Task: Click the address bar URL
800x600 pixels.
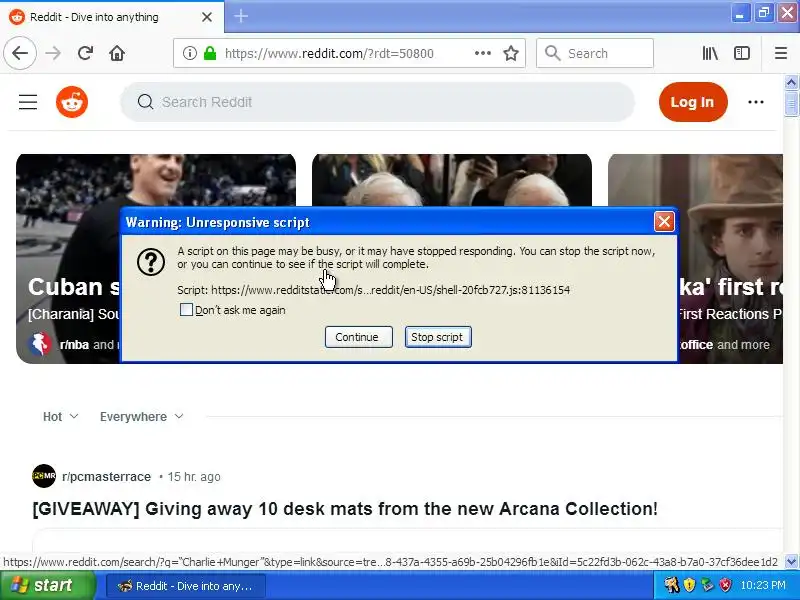Action: pos(329,53)
